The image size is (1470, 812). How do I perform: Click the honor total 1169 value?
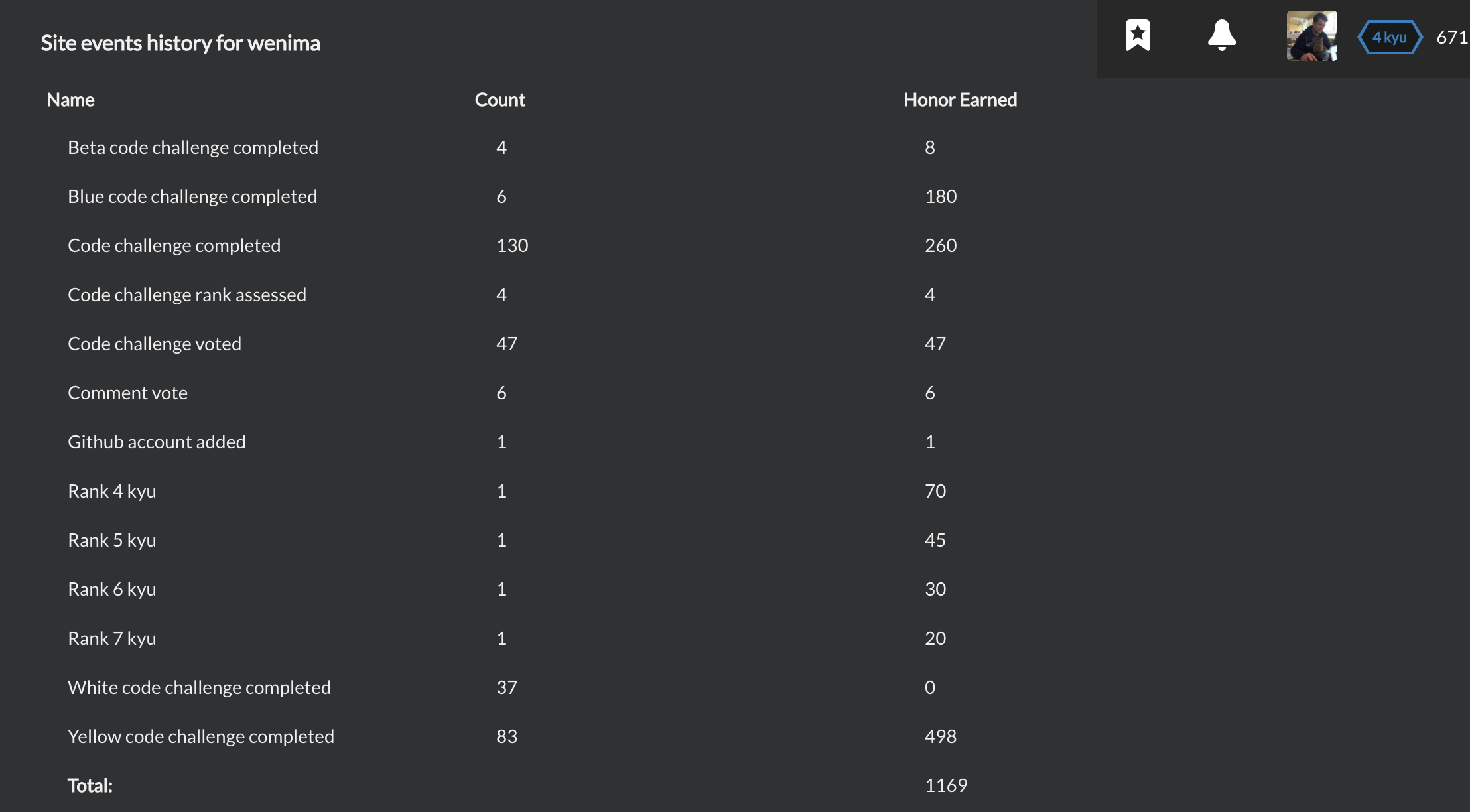[946, 785]
